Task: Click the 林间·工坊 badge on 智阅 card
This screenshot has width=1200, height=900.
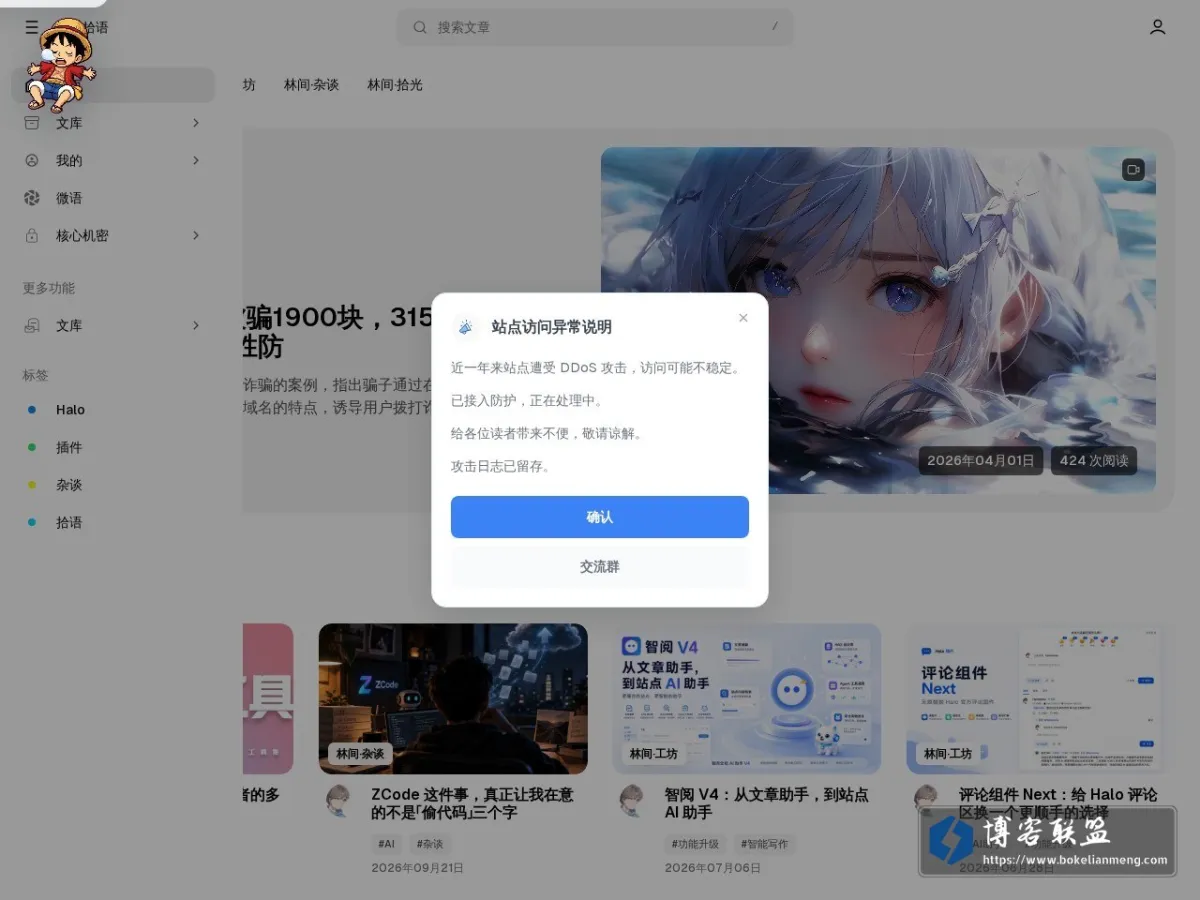Action: pyautogui.click(x=654, y=754)
